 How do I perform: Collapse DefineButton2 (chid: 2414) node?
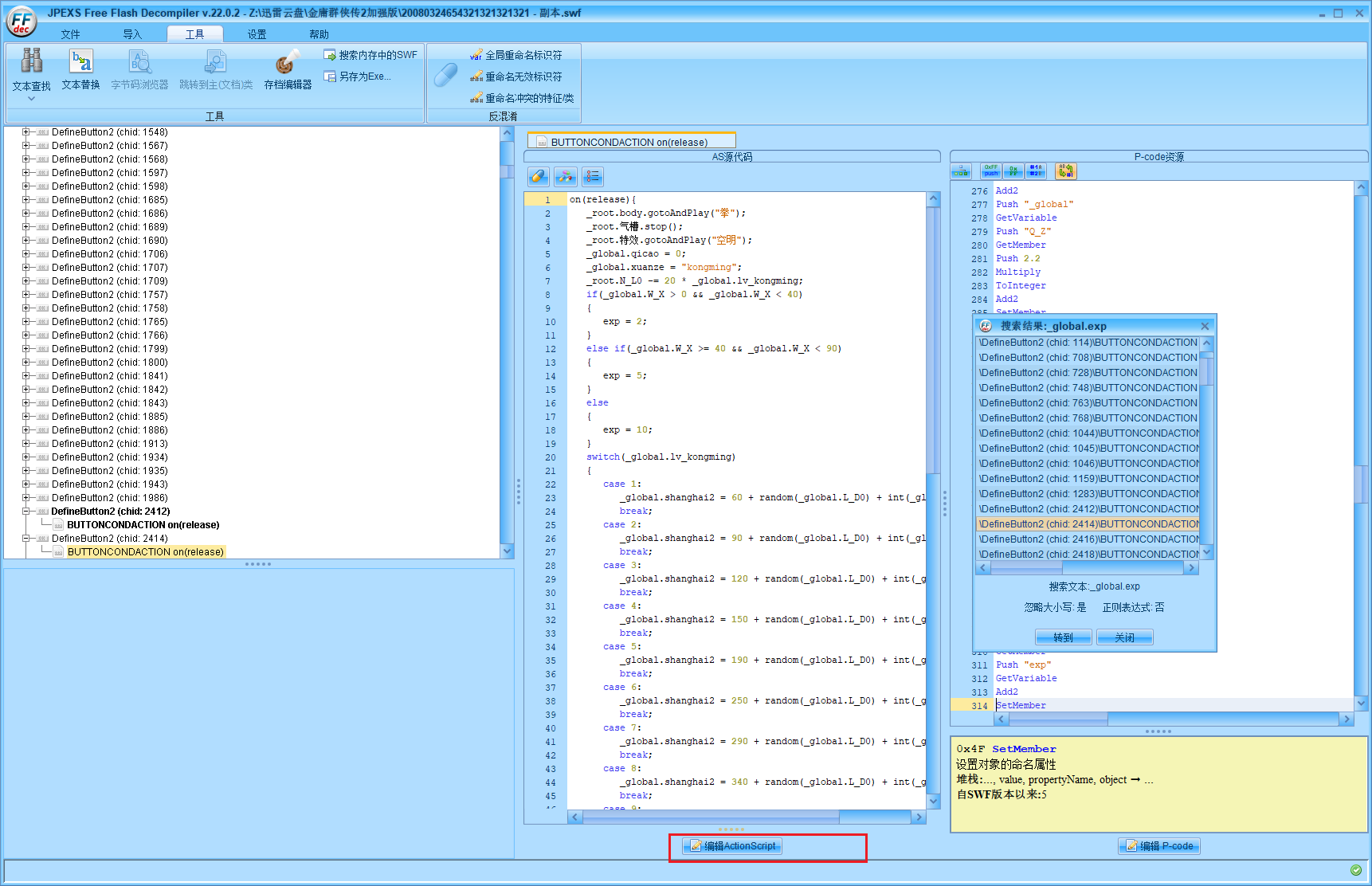point(26,539)
